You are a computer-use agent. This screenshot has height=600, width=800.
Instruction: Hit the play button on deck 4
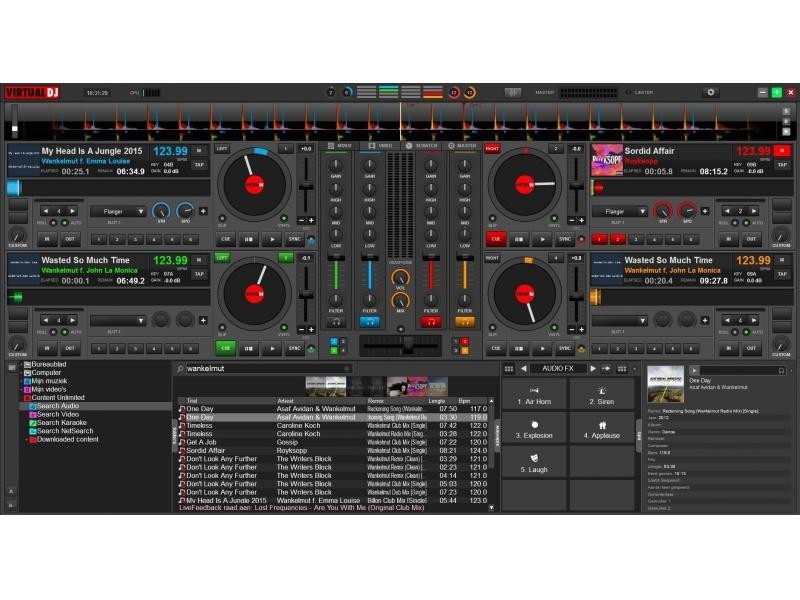point(542,348)
